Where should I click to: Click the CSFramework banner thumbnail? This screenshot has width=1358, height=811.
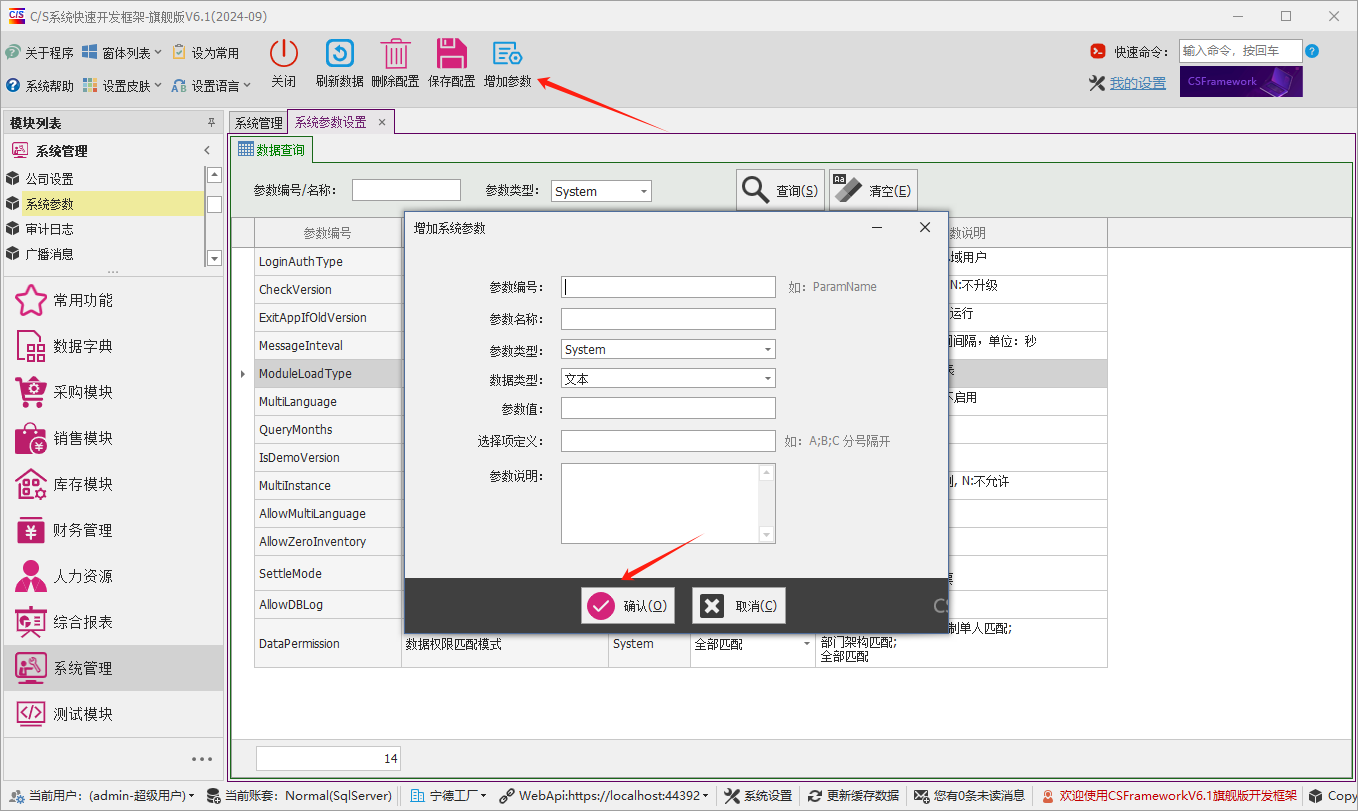point(1241,82)
